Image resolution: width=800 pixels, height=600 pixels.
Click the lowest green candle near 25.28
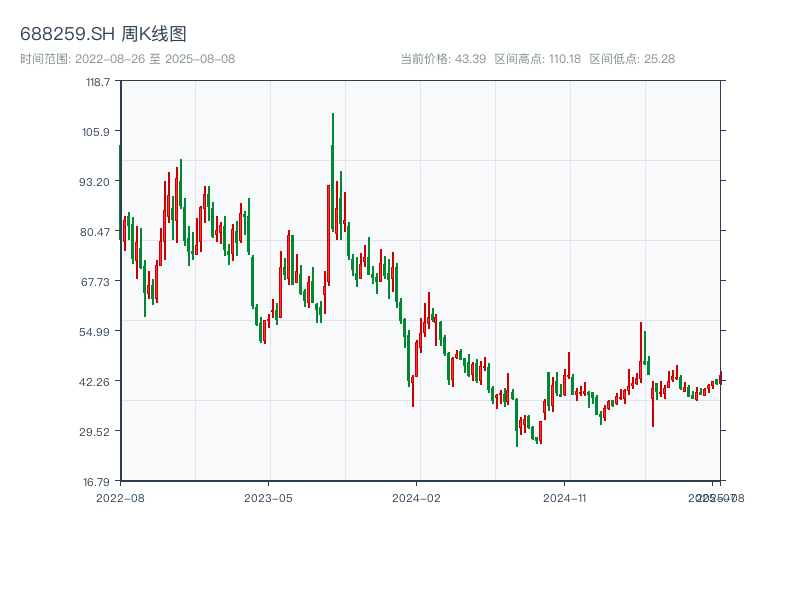coord(517,422)
